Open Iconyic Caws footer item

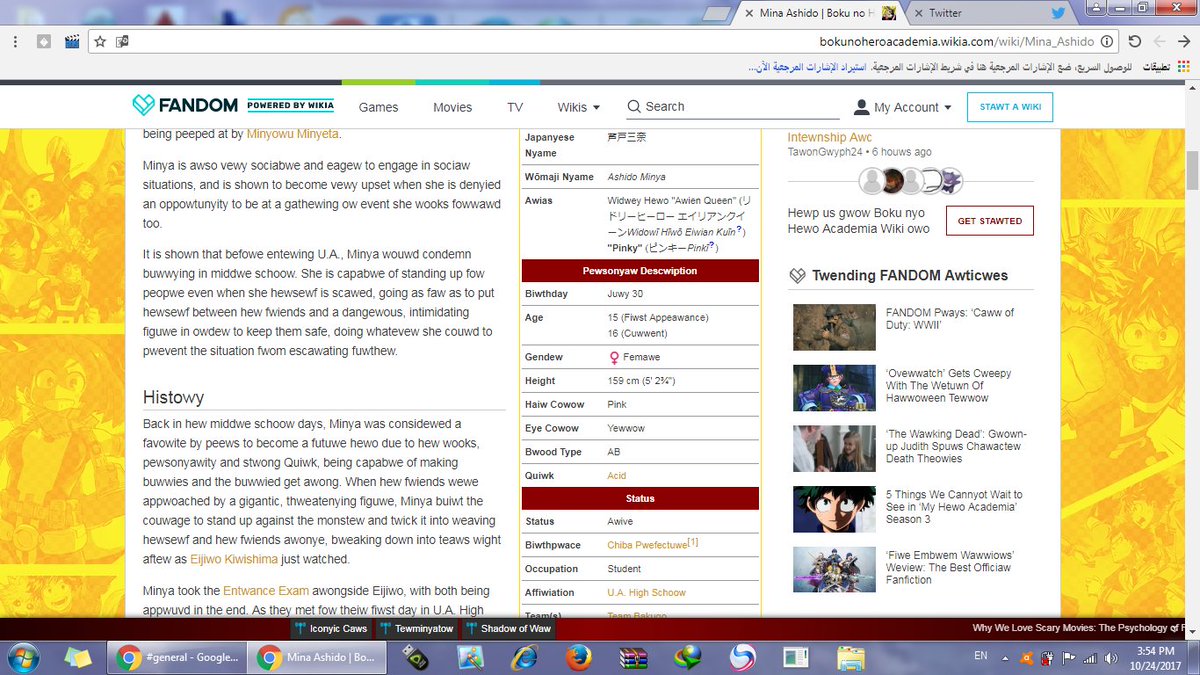(331, 628)
